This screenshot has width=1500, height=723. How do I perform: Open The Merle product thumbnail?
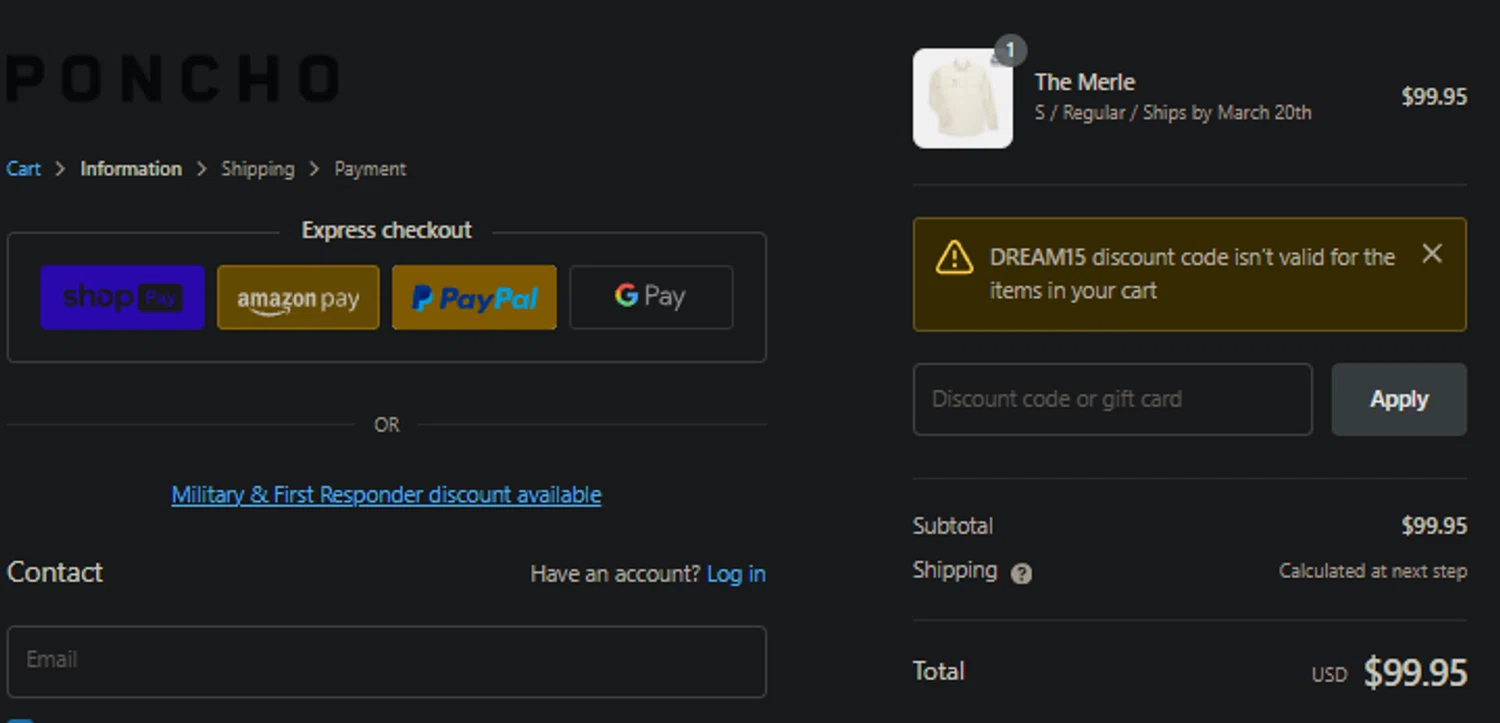tap(962, 99)
